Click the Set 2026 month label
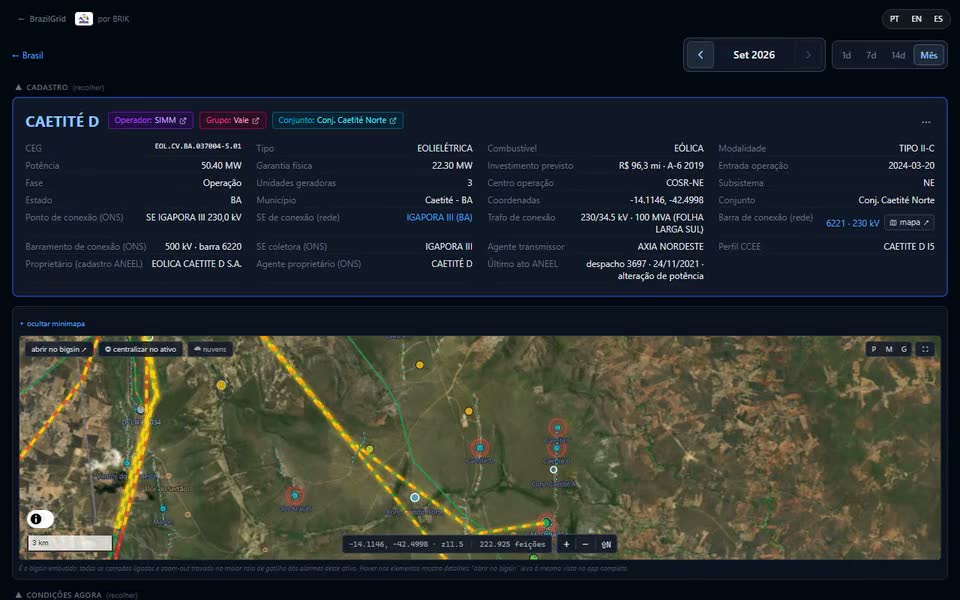The image size is (960, 600). 754,55
